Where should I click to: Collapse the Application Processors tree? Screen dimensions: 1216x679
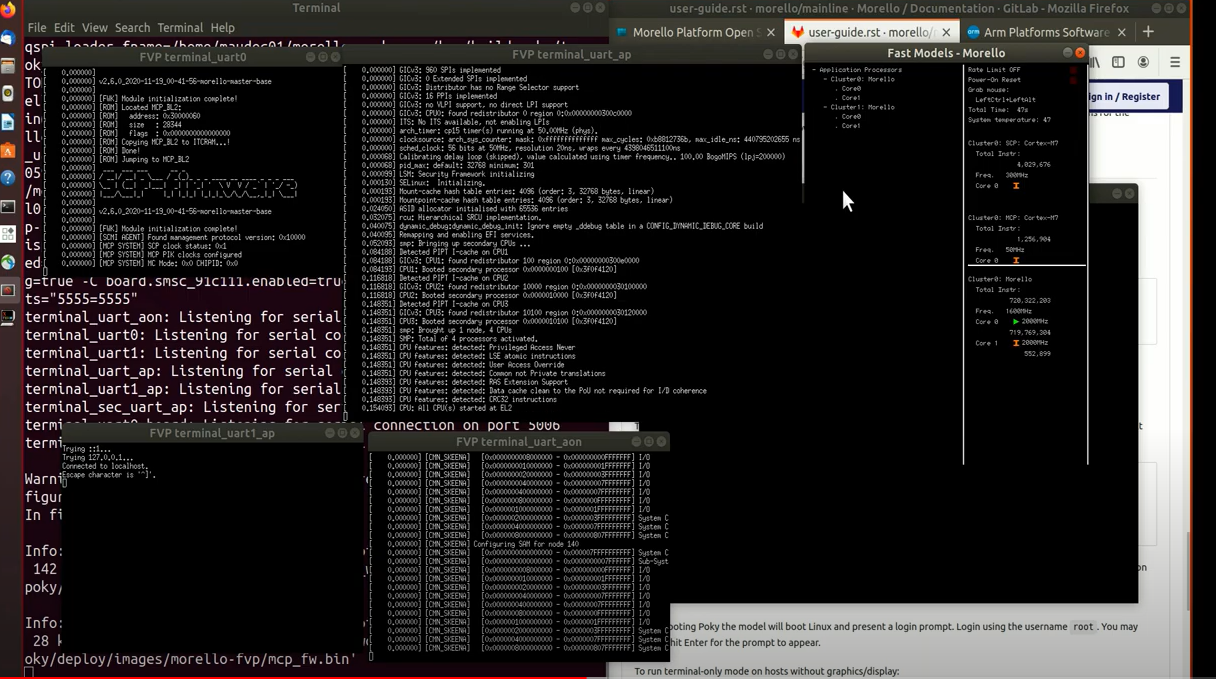(x=813, y=70)
